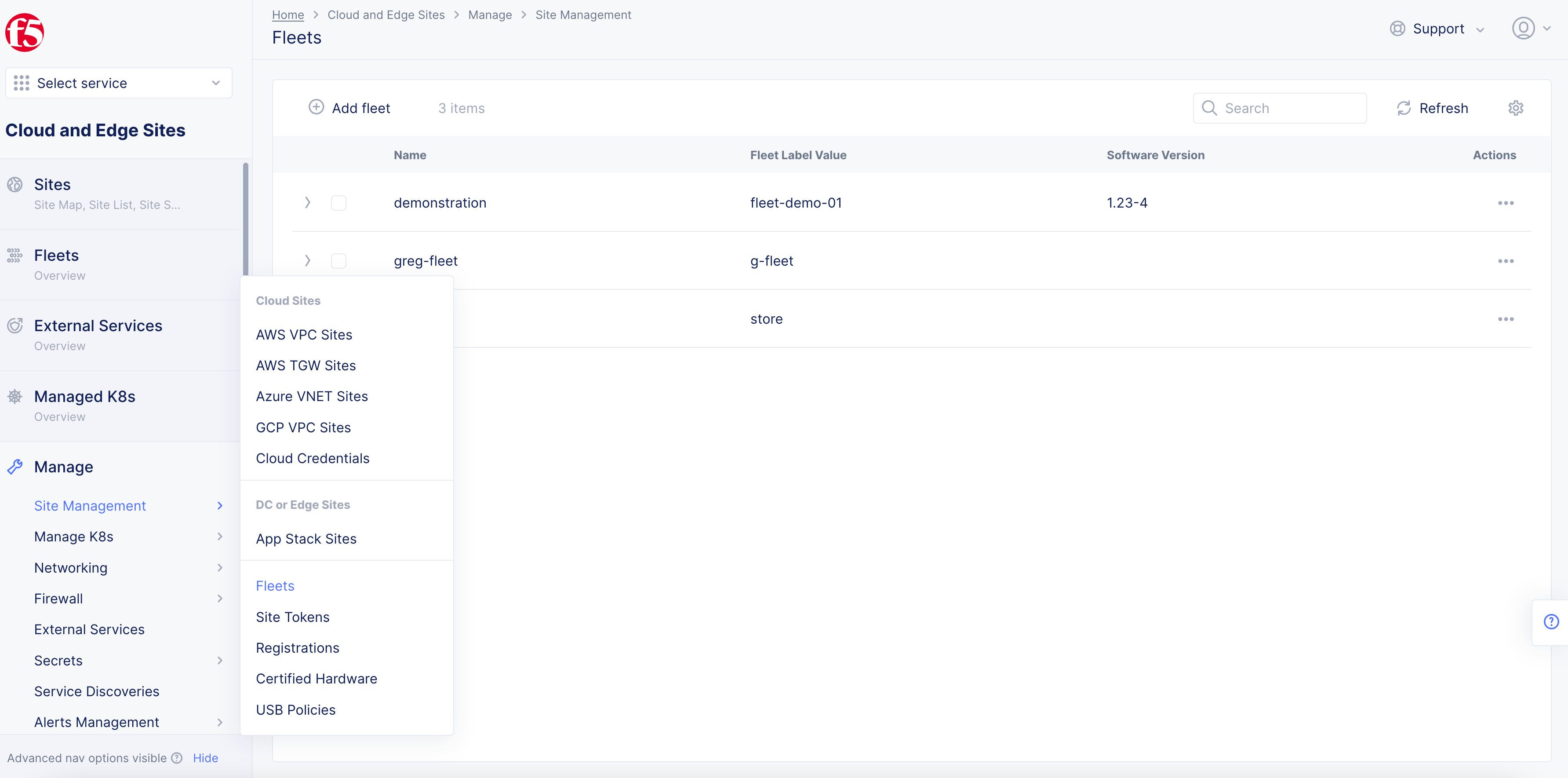Image resolution: width=1568 pixels, height=778 pixels.
Task: Click the Refresh icon button
Action: 1404,108
